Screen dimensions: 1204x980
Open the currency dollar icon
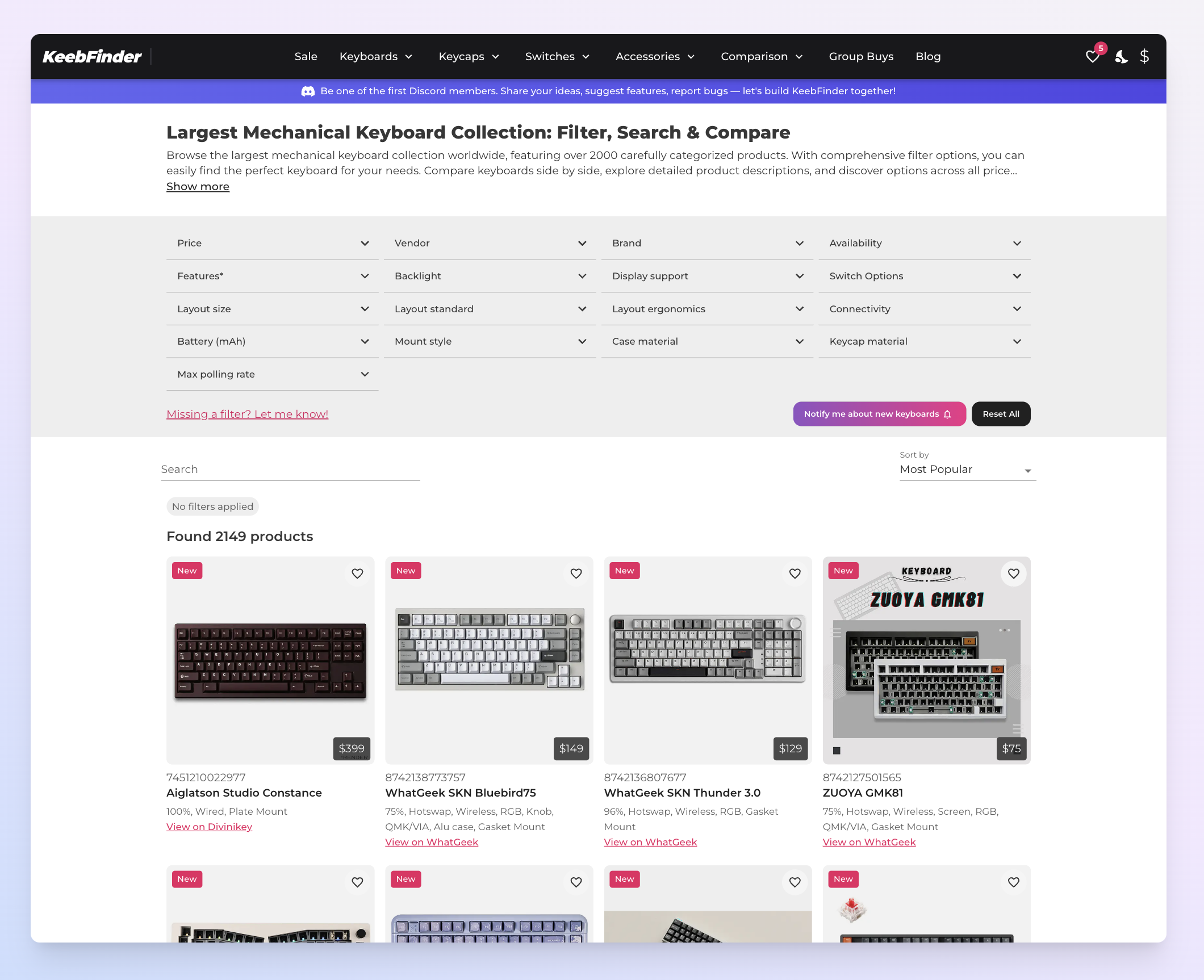click(1144, 57)
